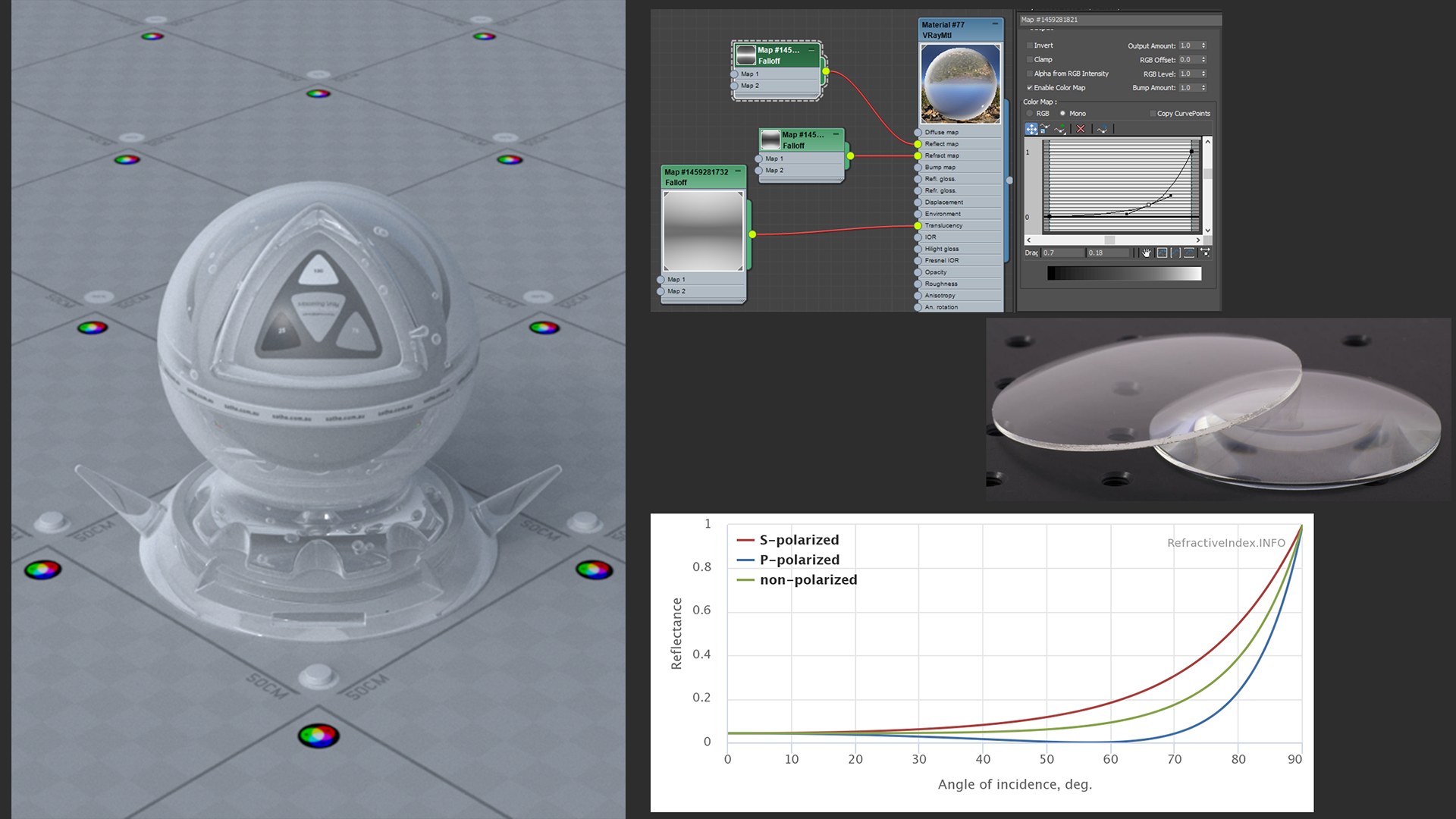This screenshot has width=1456, height=819.
Task: Click the Map #1459281821 panel title bar
Action: (1119, 20)
